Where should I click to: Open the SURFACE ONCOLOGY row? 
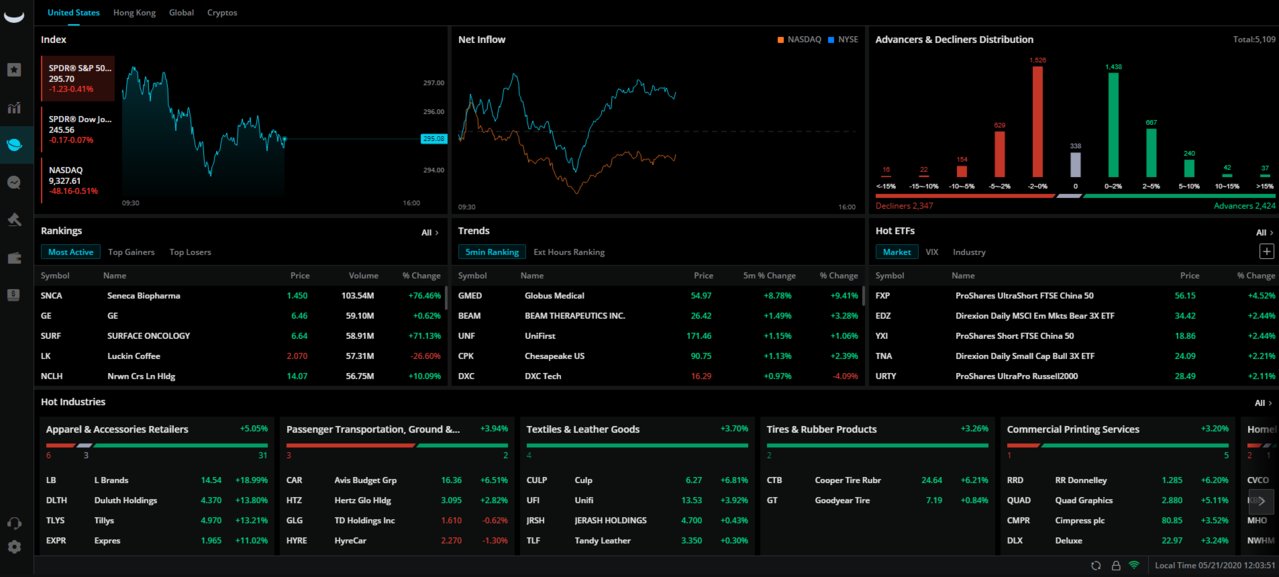tap(239, 336)
